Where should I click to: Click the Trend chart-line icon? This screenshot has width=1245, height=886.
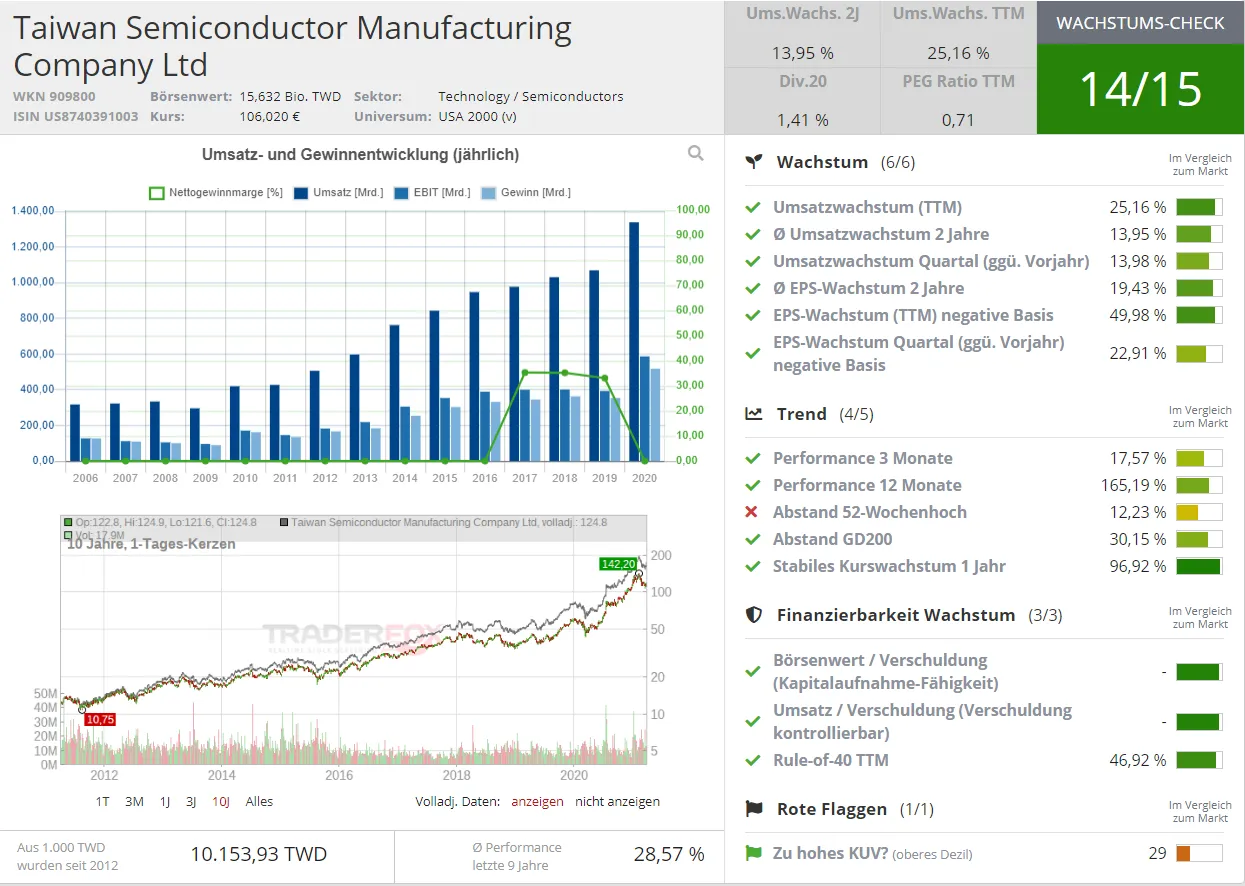point(754,414)
